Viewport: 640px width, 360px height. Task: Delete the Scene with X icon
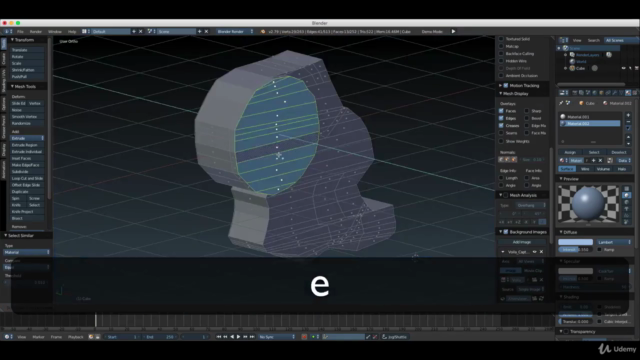pyautogui.click(x=207, y=31)
